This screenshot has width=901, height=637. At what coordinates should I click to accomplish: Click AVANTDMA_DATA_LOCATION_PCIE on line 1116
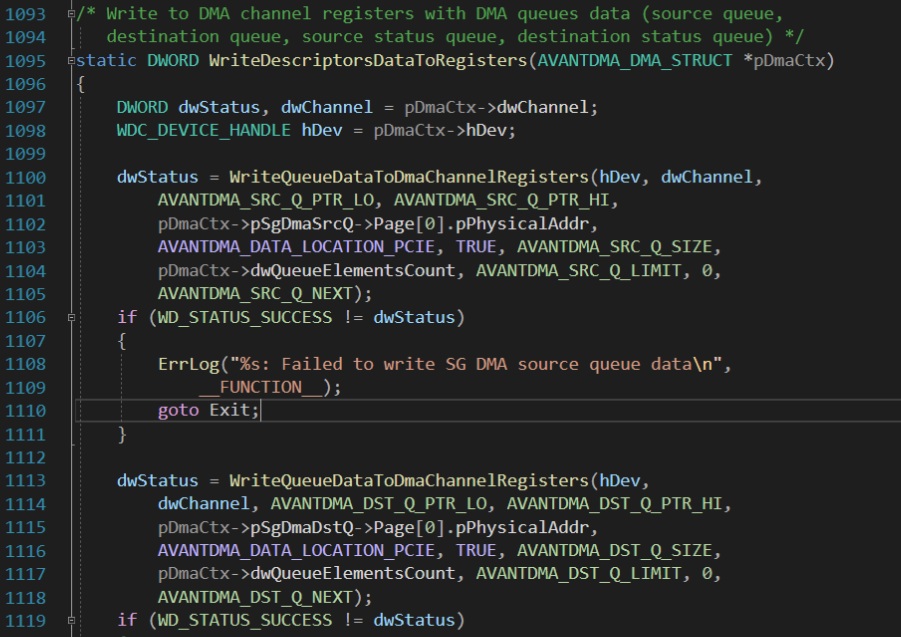[296, 551]
